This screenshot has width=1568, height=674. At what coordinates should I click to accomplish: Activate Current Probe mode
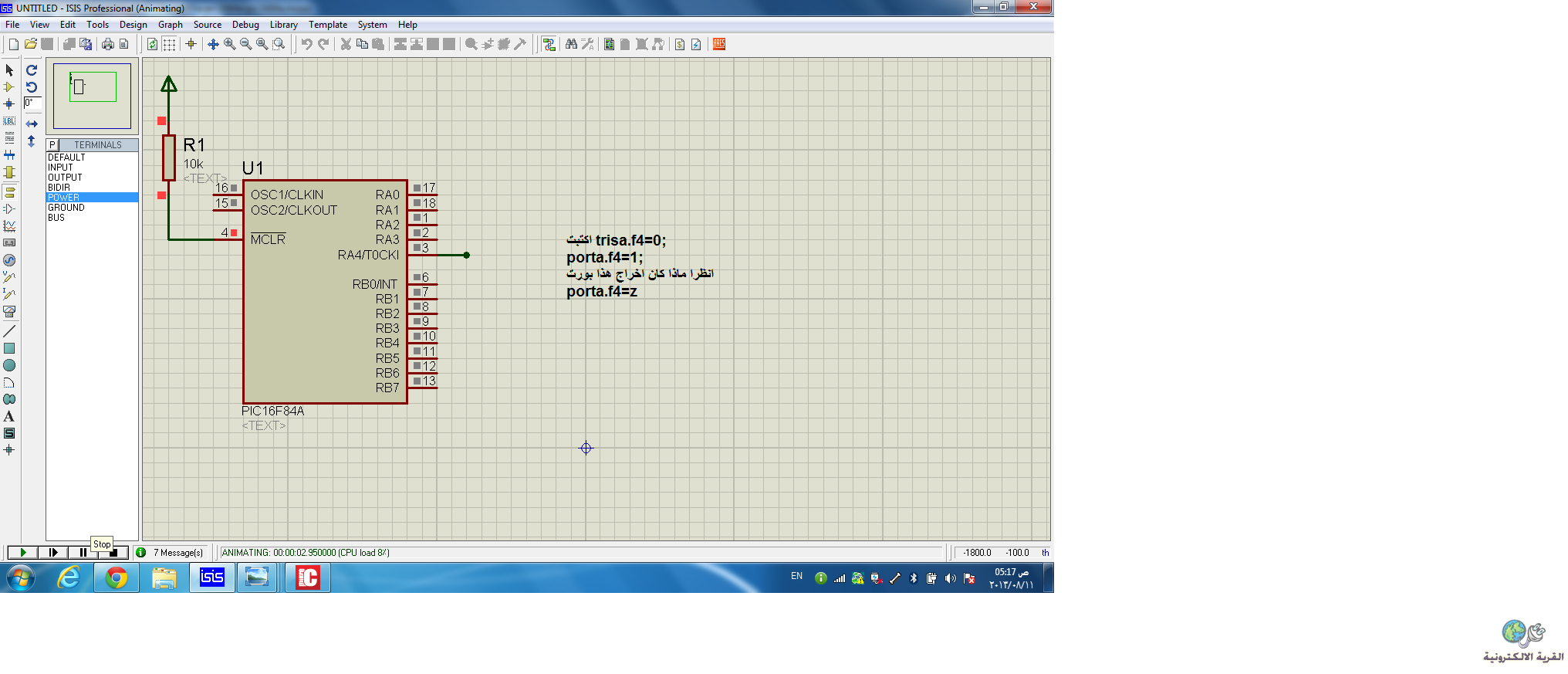(x=9, y=294)
